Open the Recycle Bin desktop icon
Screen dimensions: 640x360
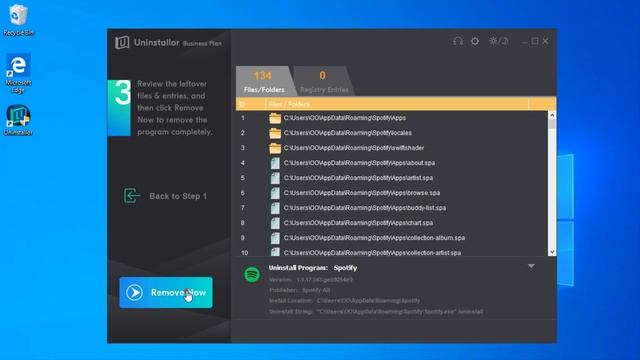tap(18, 20)
